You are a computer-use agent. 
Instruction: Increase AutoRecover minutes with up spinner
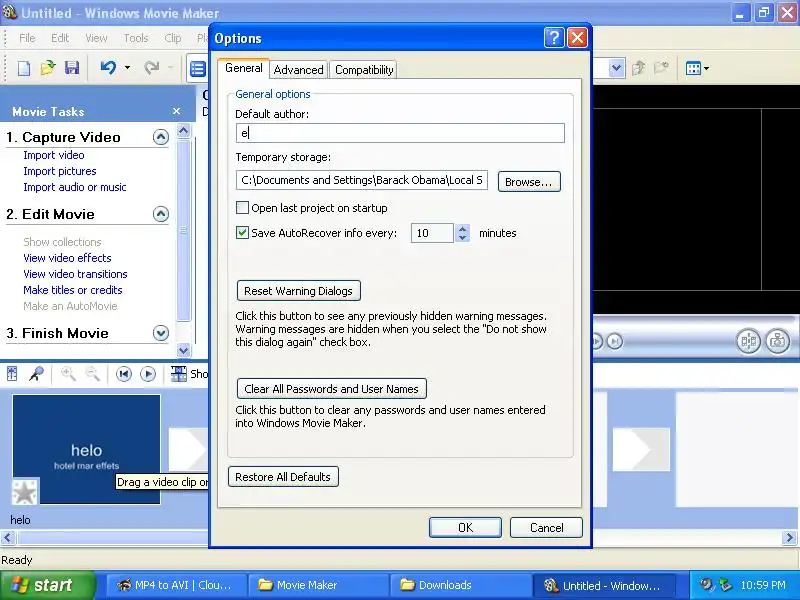(x=462, y=229)
